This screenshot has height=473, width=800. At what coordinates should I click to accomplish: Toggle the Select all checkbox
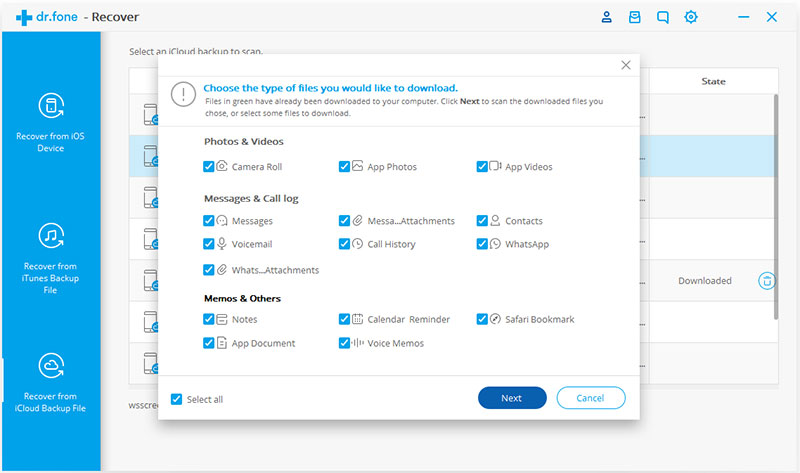(x=176, y=399)
